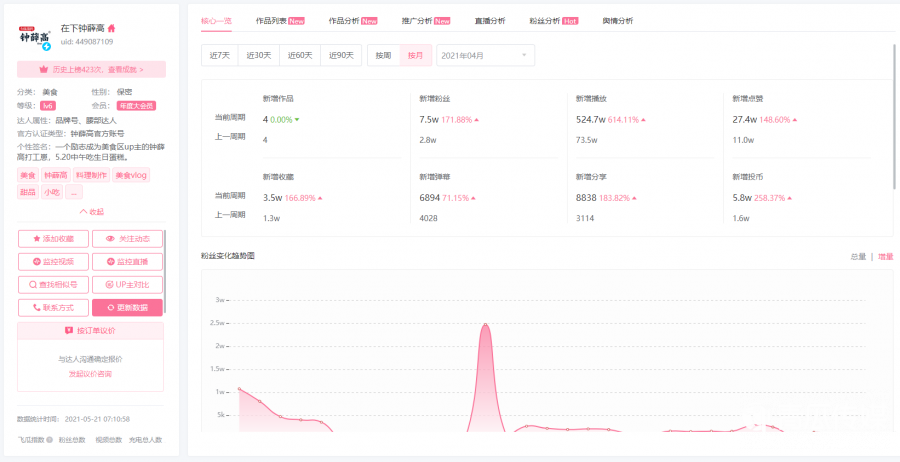The image size is (900, 462).
Task: Click the 钟薛高 profile avatar
Action: tap(35, 35)
